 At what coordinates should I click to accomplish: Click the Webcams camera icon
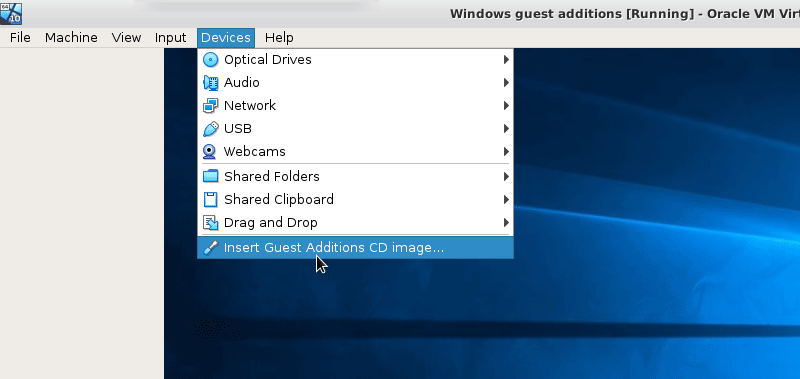210,151
